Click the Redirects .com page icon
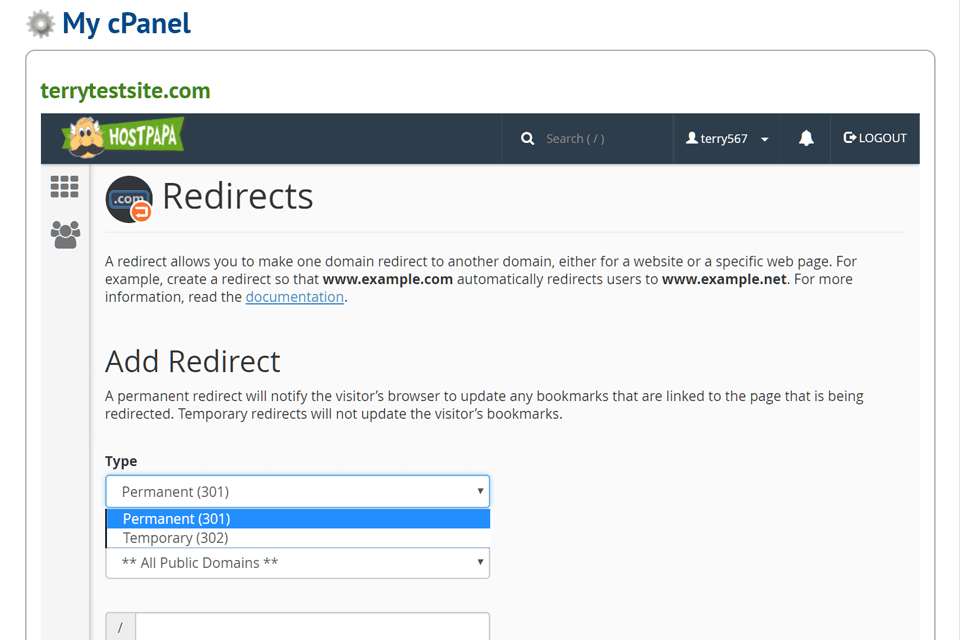The image size is (960, 640). tap(129, 198)
